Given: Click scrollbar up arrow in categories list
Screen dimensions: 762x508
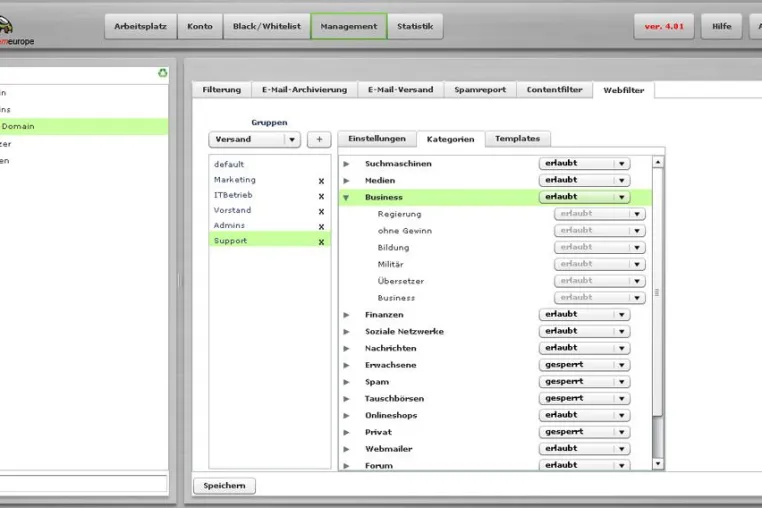Looking at the screenshot, I should [x=658, y=162].
